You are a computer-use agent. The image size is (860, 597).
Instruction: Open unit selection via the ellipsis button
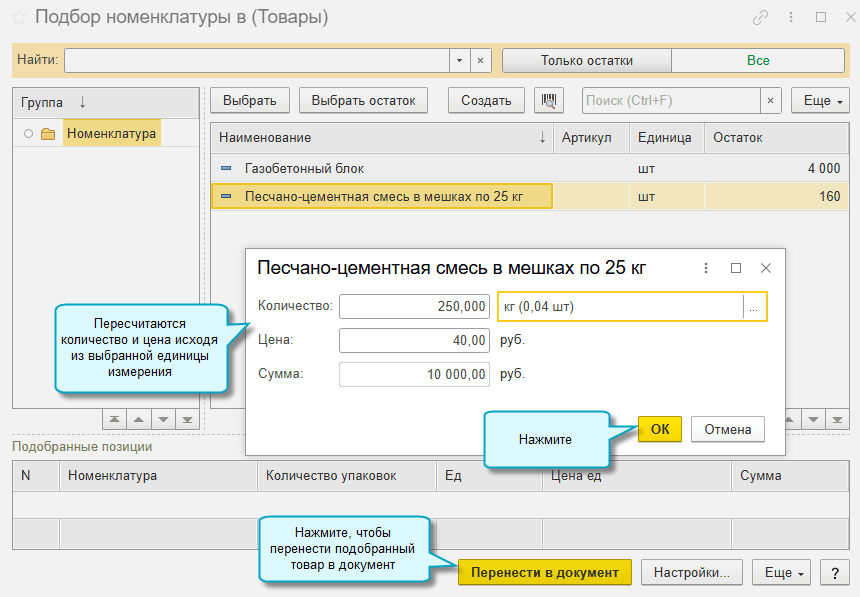[754, 306]
